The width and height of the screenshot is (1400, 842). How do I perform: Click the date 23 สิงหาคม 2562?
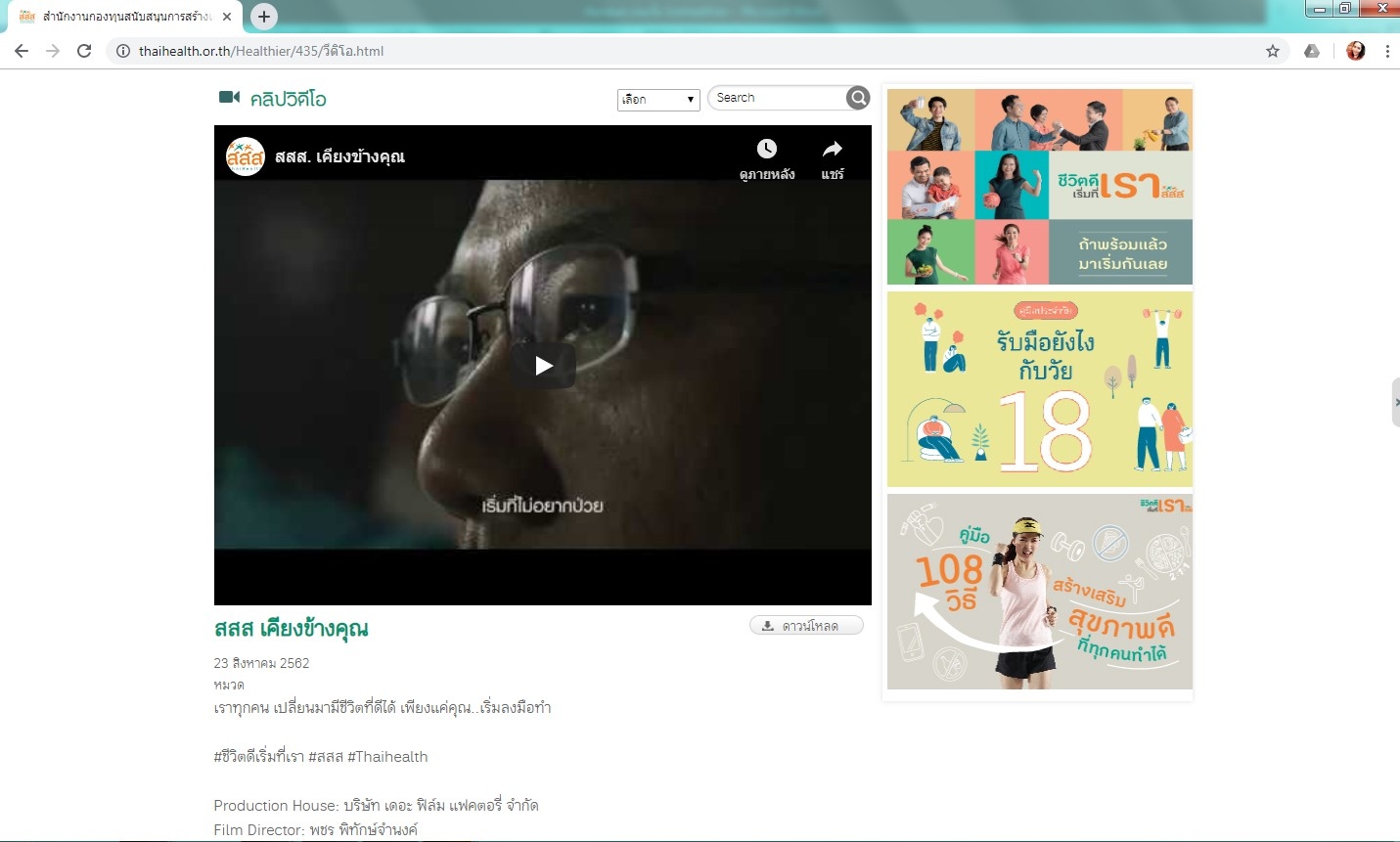[261, 663]
